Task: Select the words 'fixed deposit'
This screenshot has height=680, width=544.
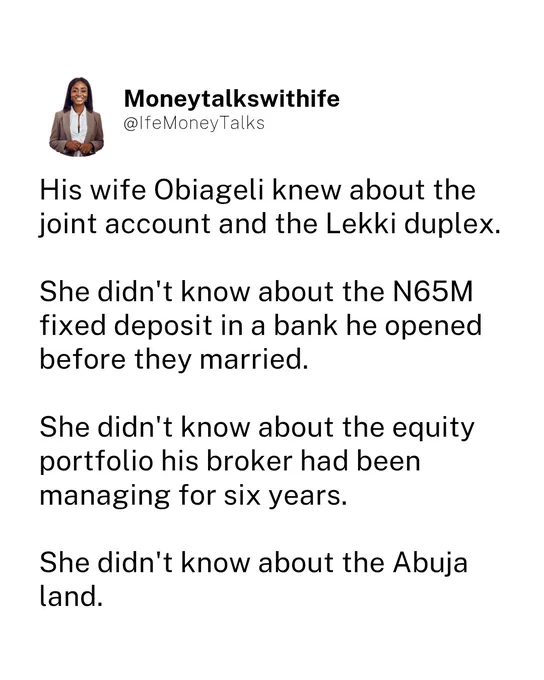Action: [126, 326]
